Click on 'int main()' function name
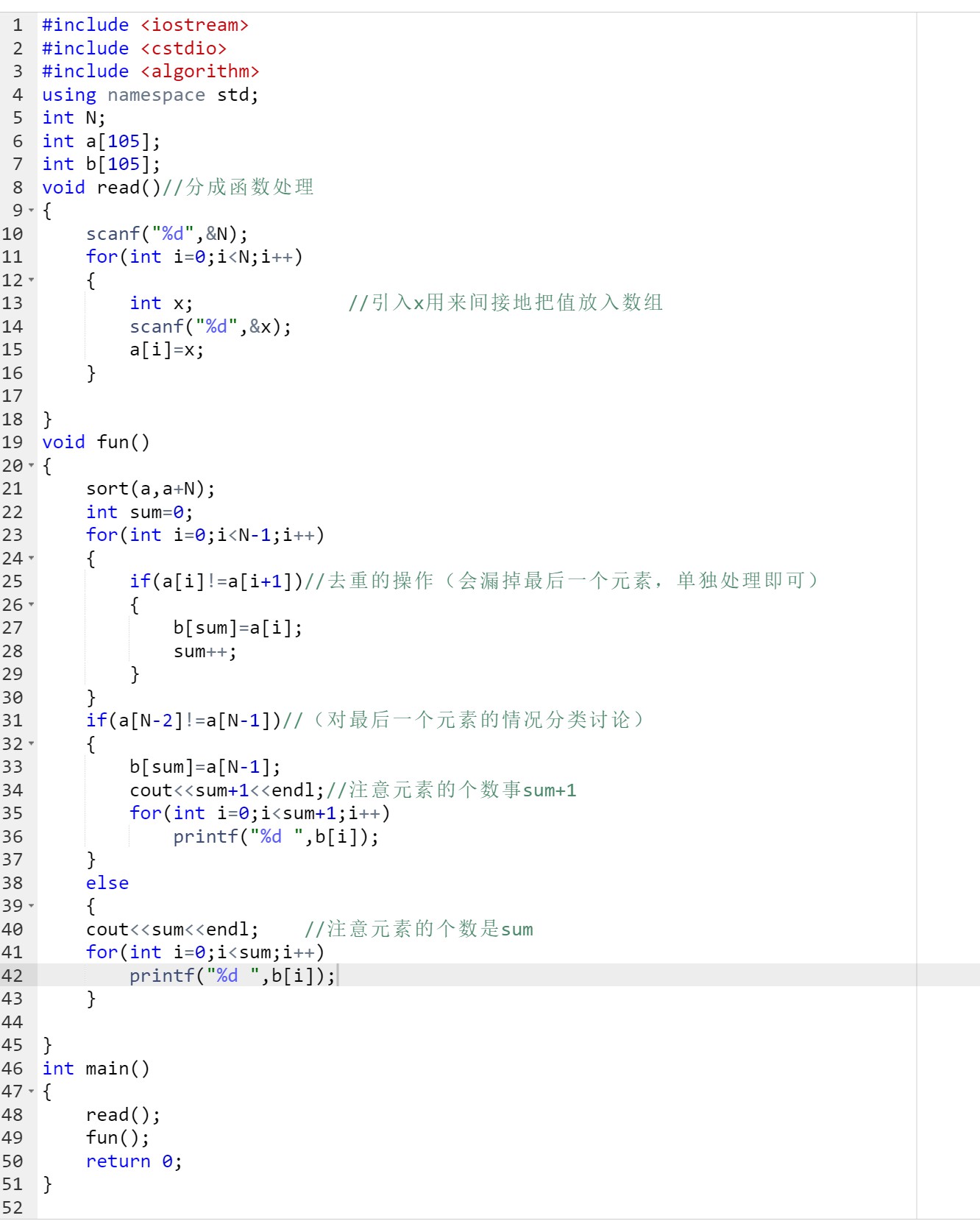 point(96,1069)
